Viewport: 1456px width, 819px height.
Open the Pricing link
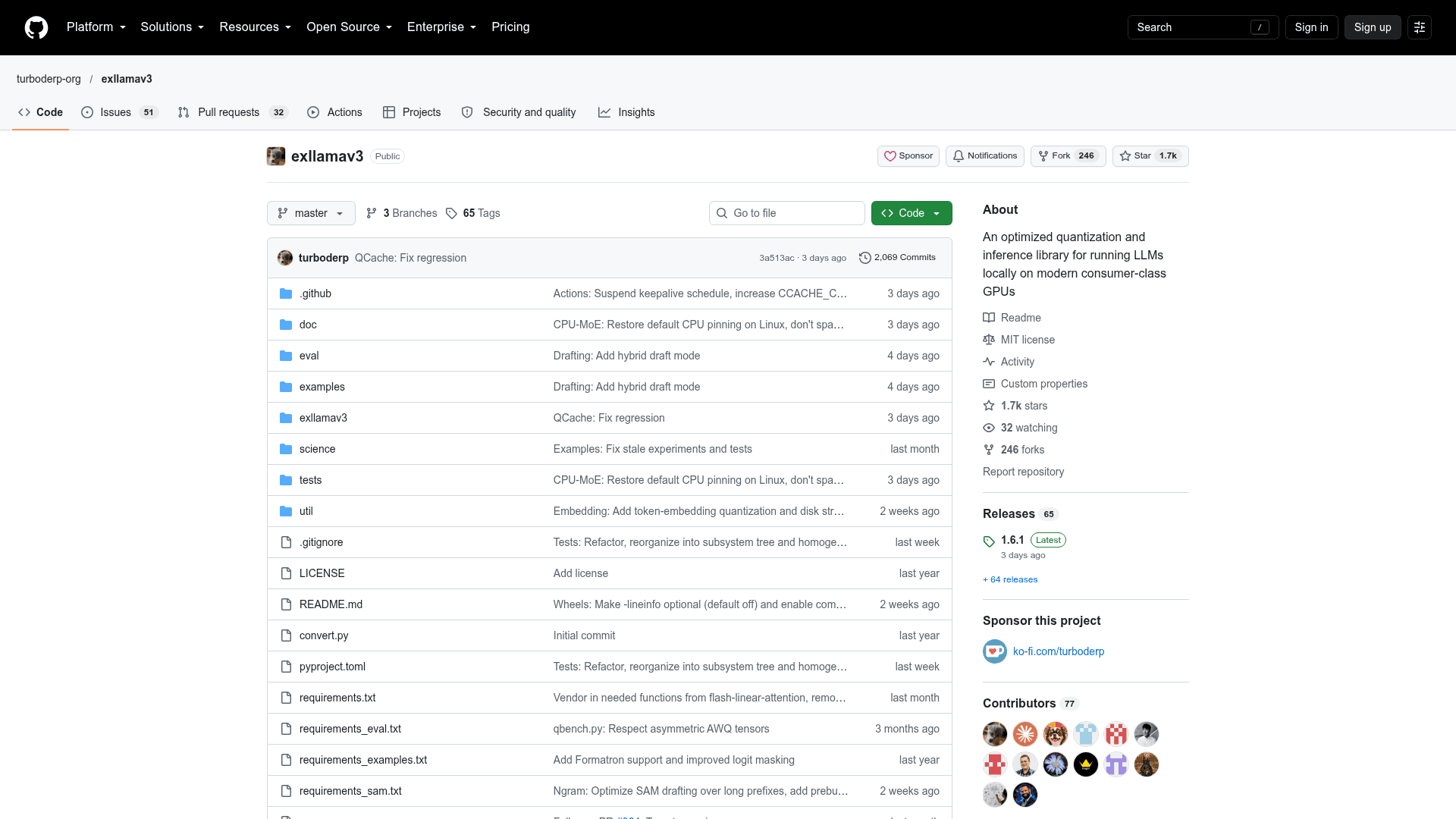pyautogui.click(x=510, y=27)
